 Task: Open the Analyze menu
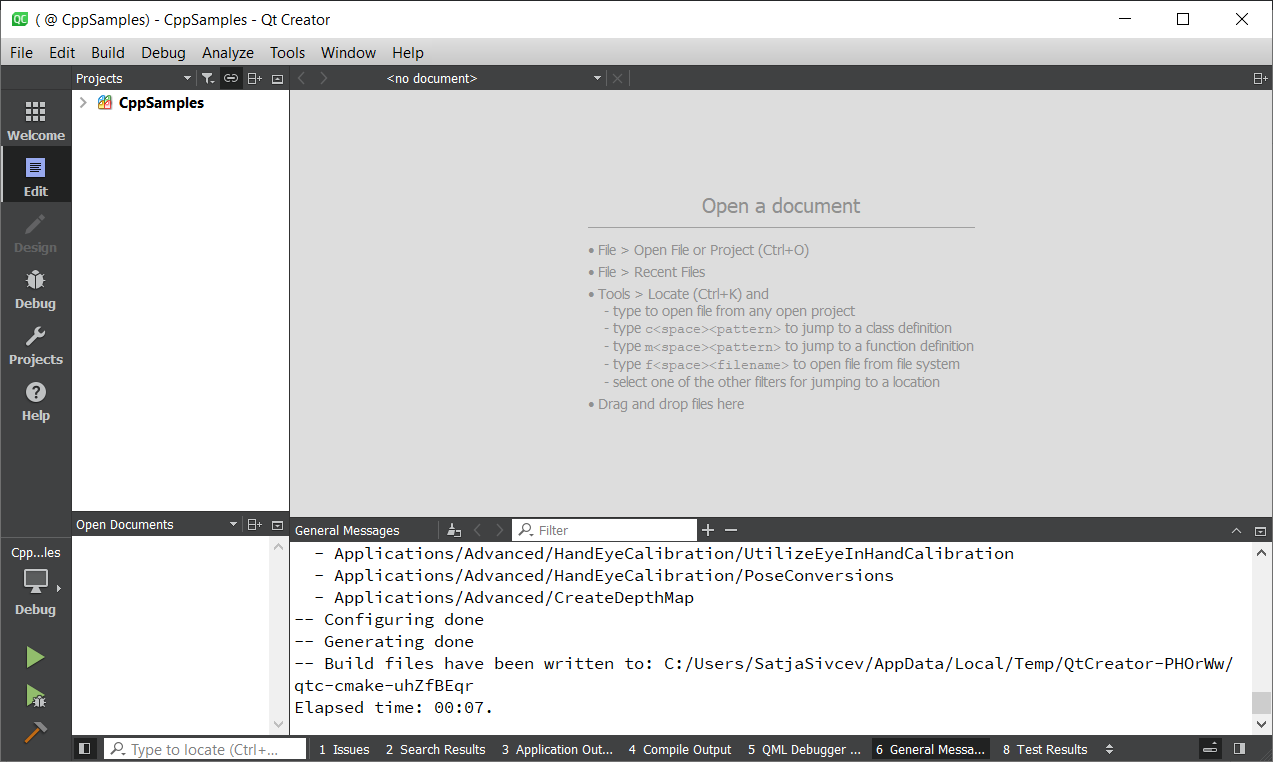click(x=227, y=53)
